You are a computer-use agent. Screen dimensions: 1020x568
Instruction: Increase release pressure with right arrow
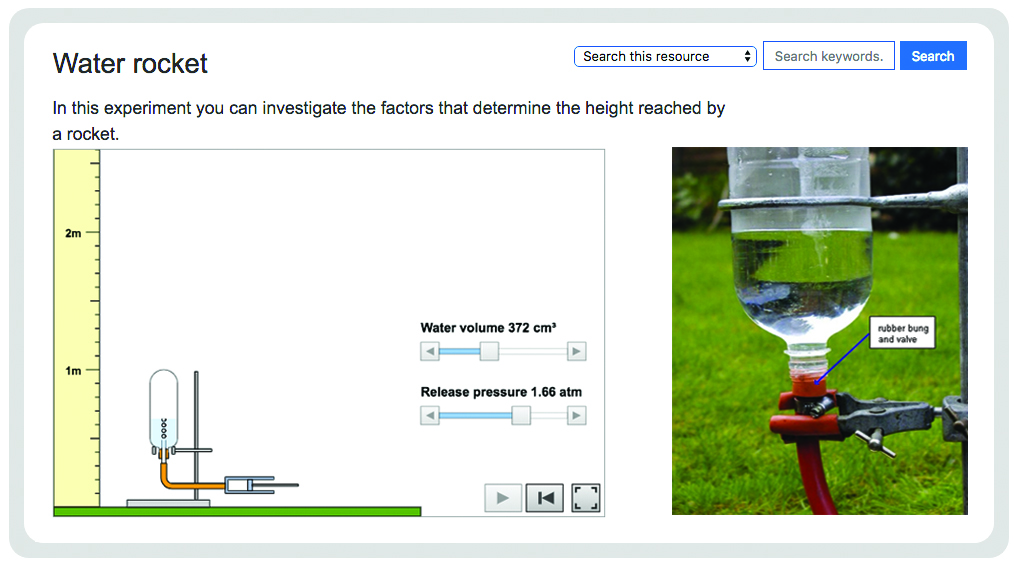[576, 415]
